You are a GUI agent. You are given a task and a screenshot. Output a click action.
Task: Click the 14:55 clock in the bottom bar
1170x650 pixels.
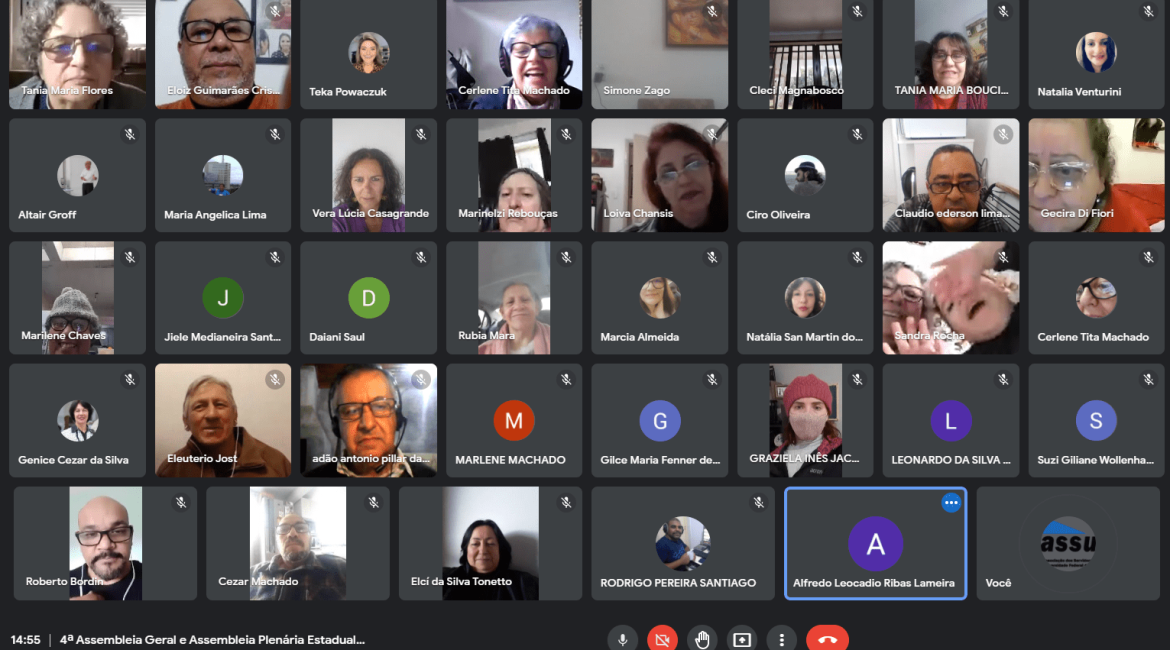26,639
